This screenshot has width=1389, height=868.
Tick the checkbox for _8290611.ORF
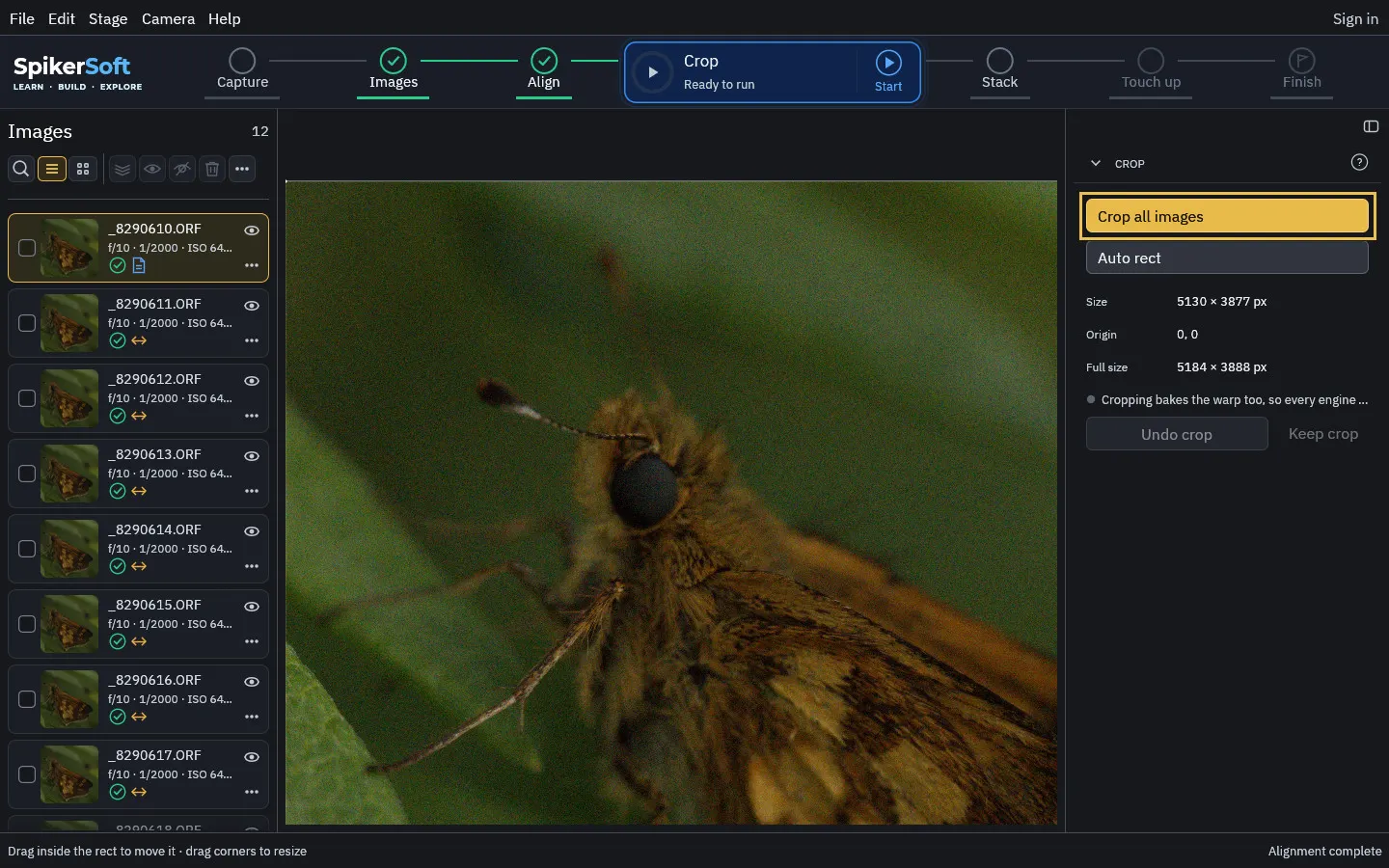(x=27, y=323)
